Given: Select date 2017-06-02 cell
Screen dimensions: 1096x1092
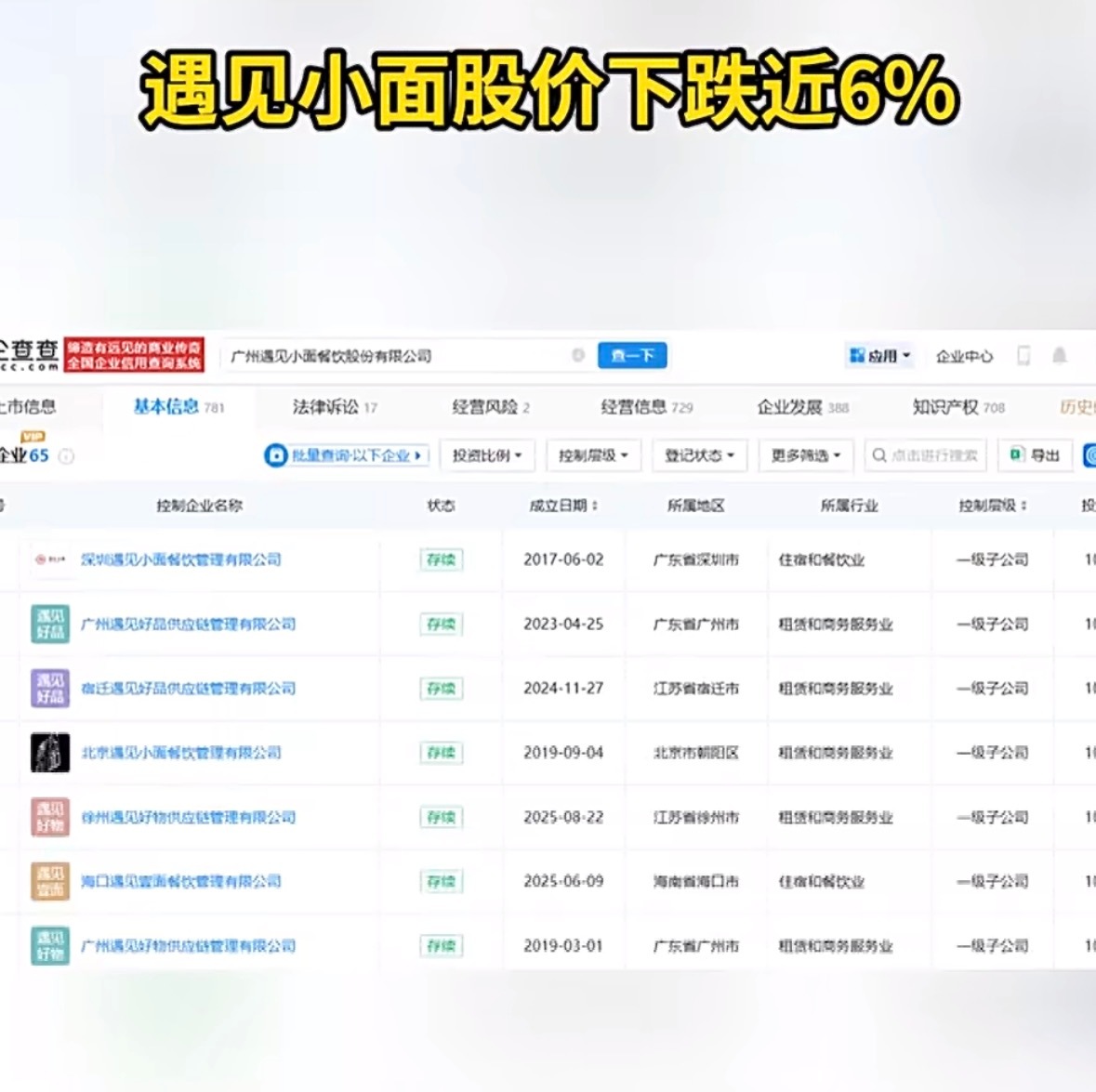Looking at the screenshot, I should (563, 559).
